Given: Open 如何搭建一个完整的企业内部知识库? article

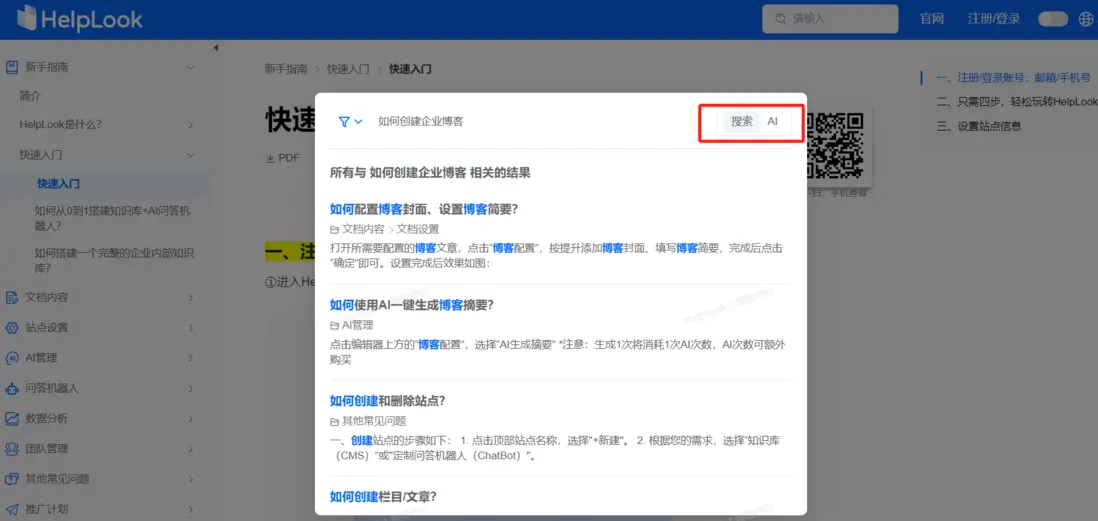Looking at the screenshot, I should click(114, 260).
